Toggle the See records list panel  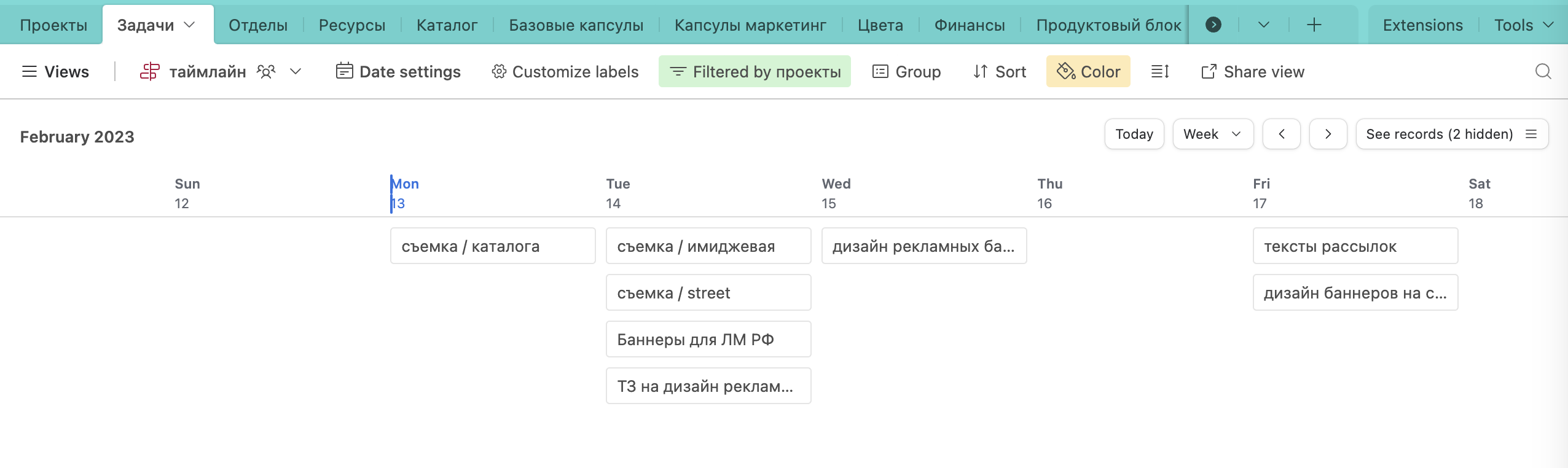click(1451, 134)
